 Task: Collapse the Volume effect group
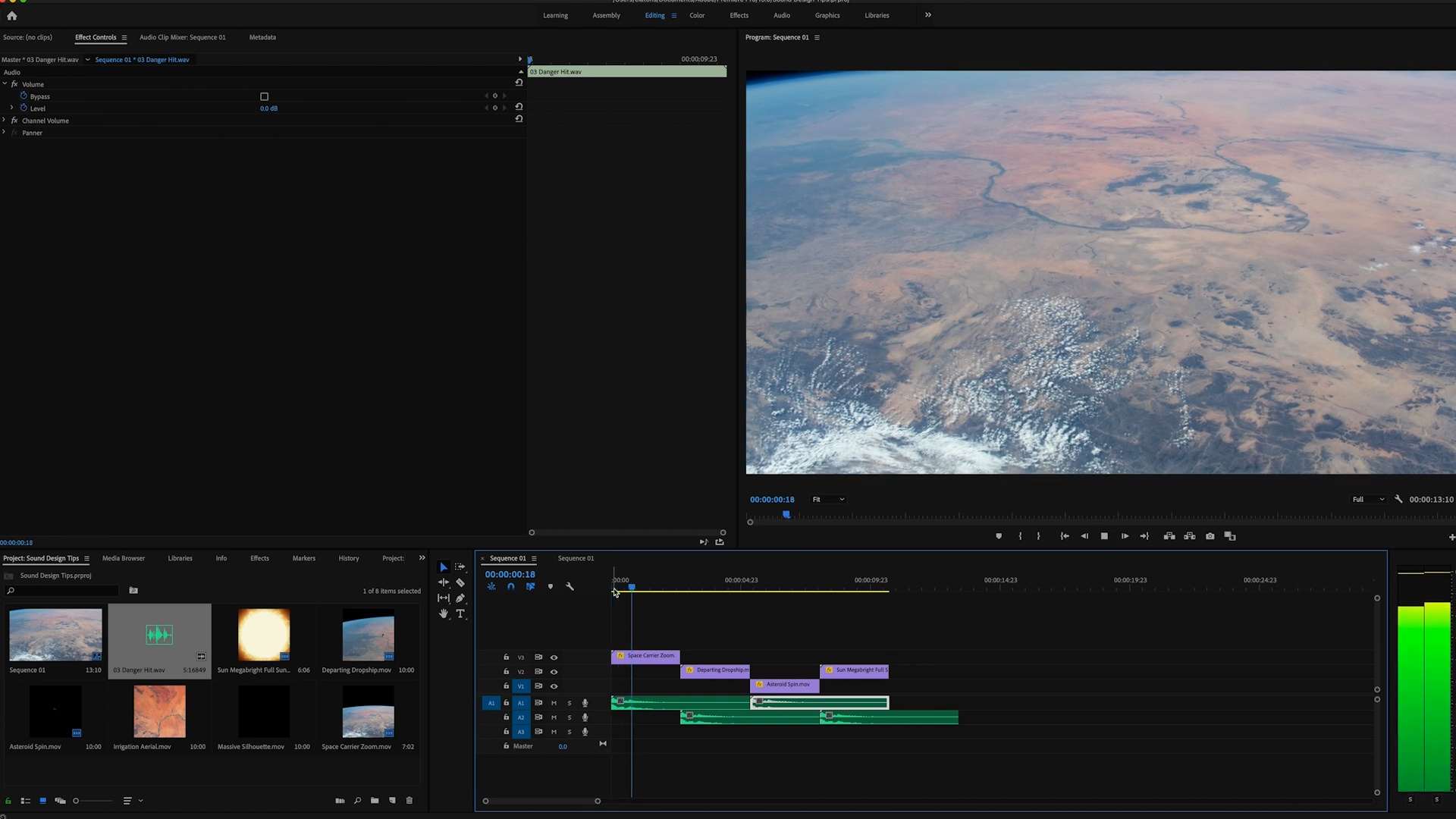point(5,84)
